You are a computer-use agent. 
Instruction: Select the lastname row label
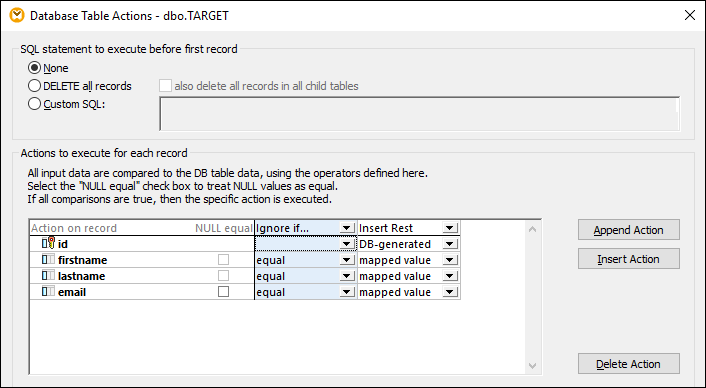81,276
